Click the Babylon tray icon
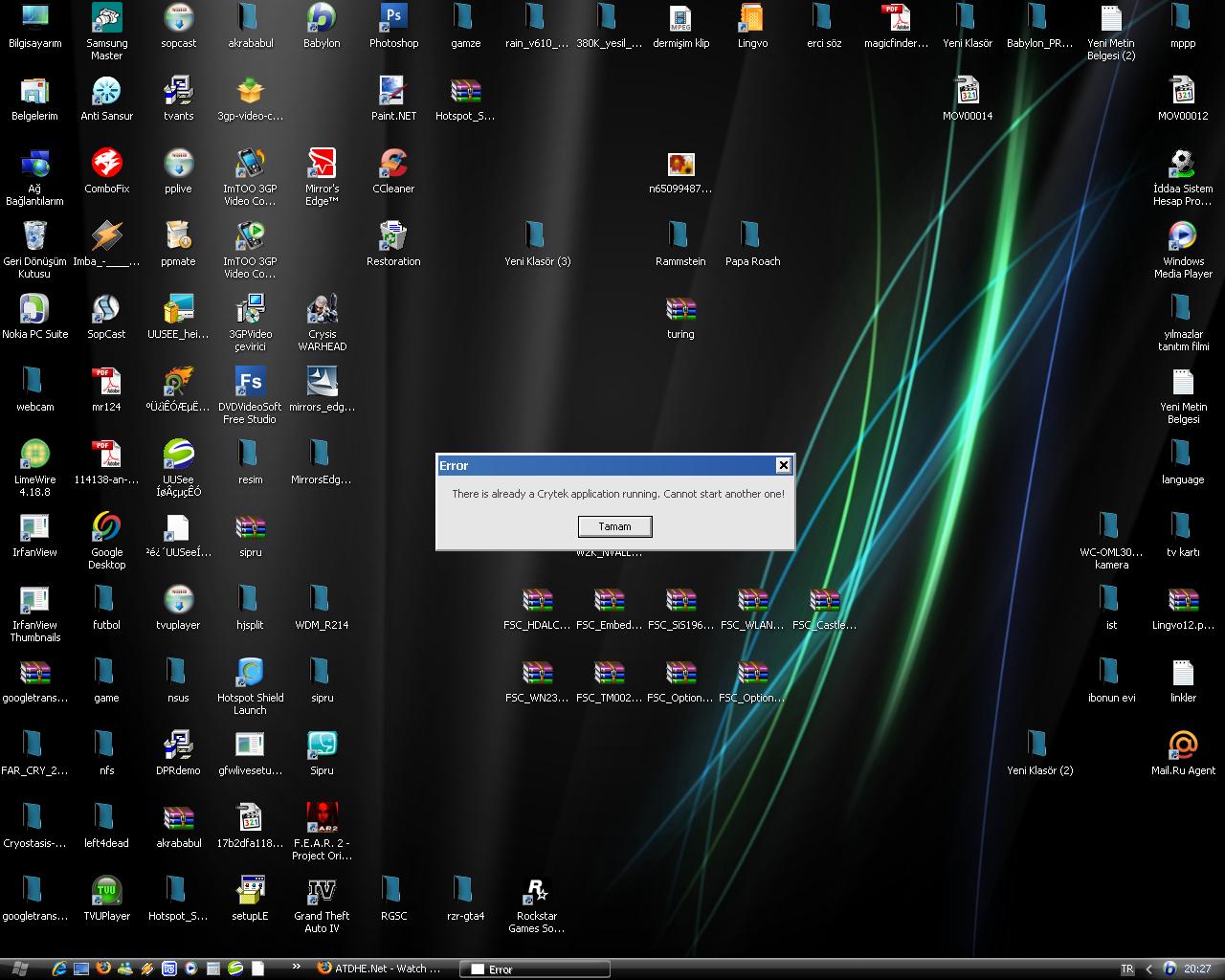The width and height of the screenshot is (1225, 980). (1169, 969)
